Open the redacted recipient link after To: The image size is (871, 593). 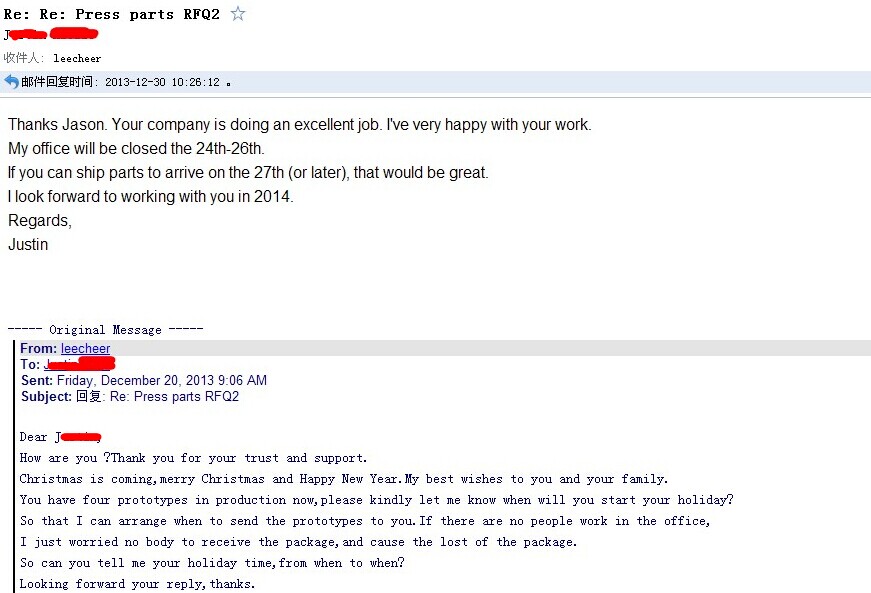79,364
